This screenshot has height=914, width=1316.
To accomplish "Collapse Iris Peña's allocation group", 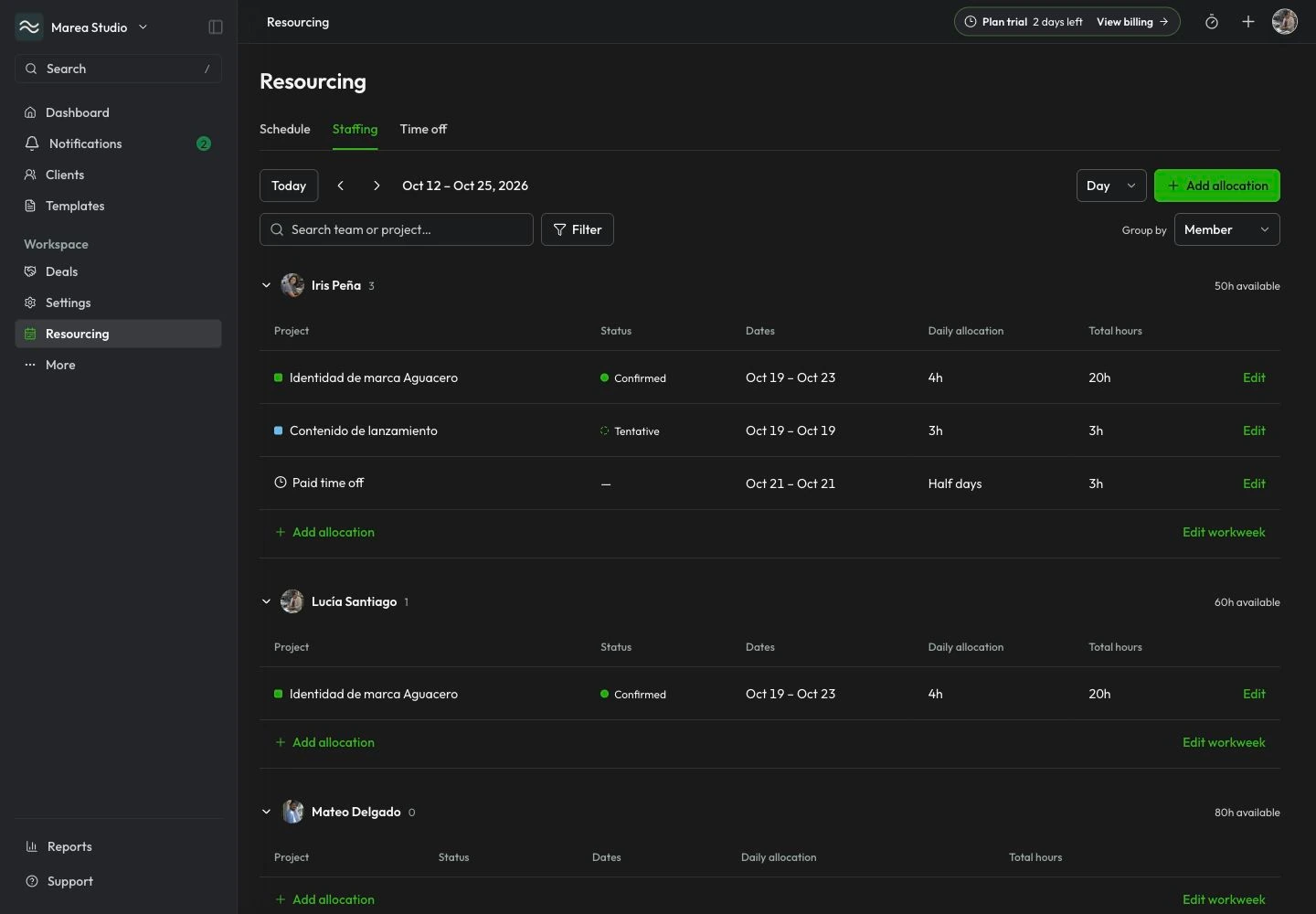I will click(x=266, y=285).
